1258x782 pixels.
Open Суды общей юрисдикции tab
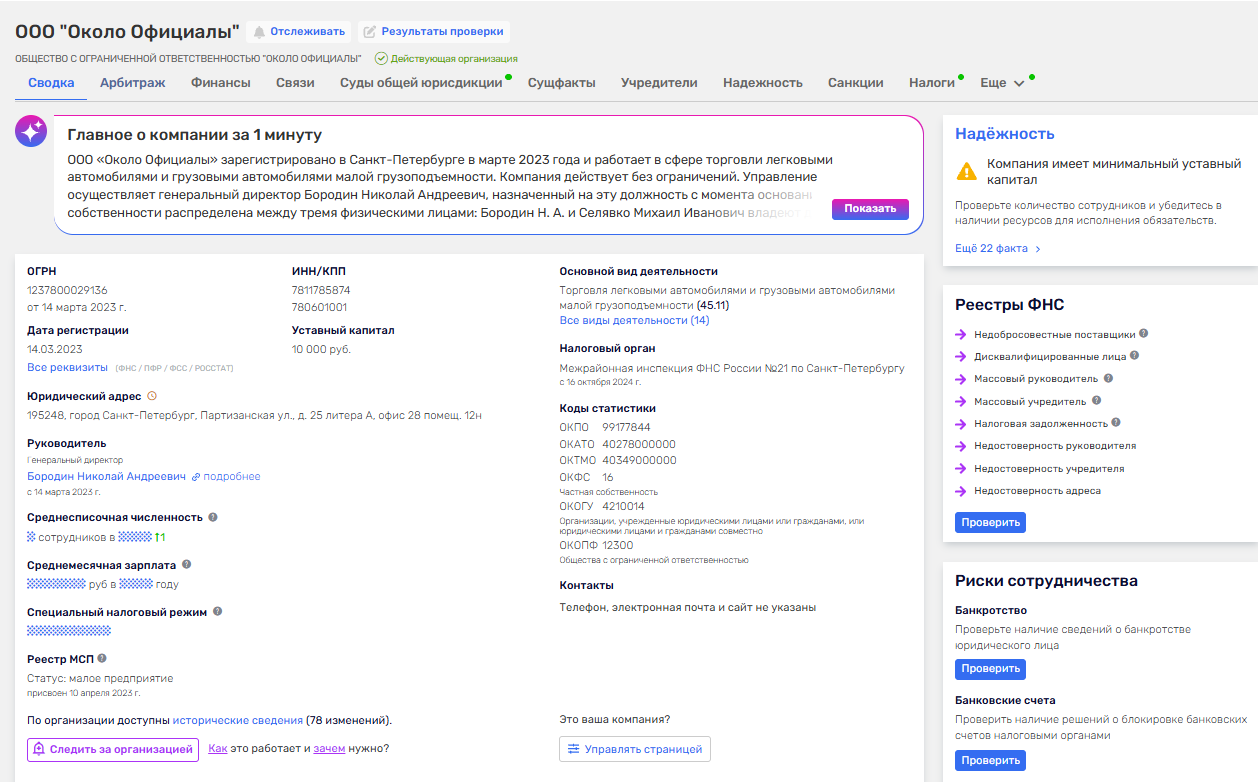coord(421,83)
